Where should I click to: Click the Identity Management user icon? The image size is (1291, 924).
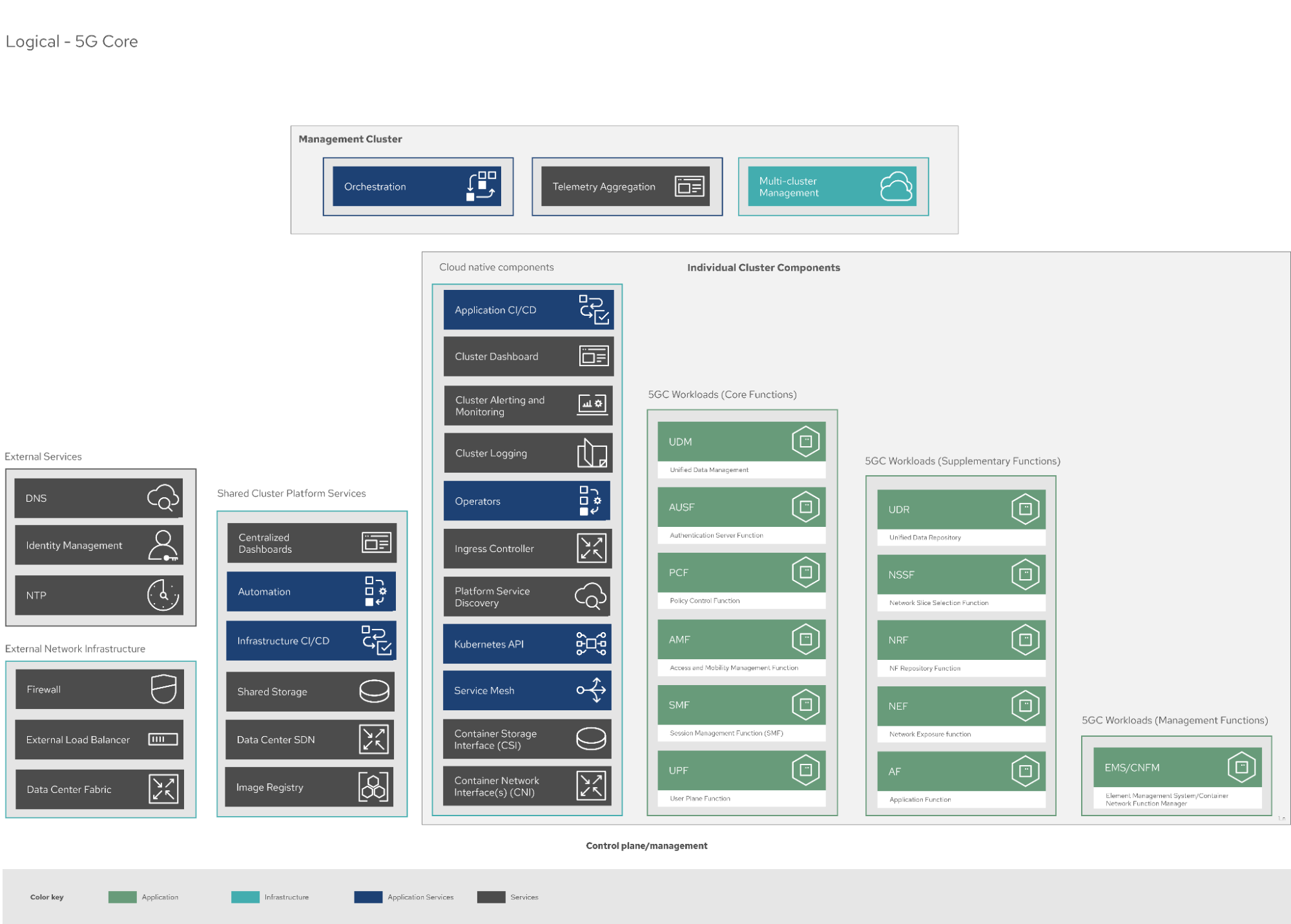tap(163, 546)
